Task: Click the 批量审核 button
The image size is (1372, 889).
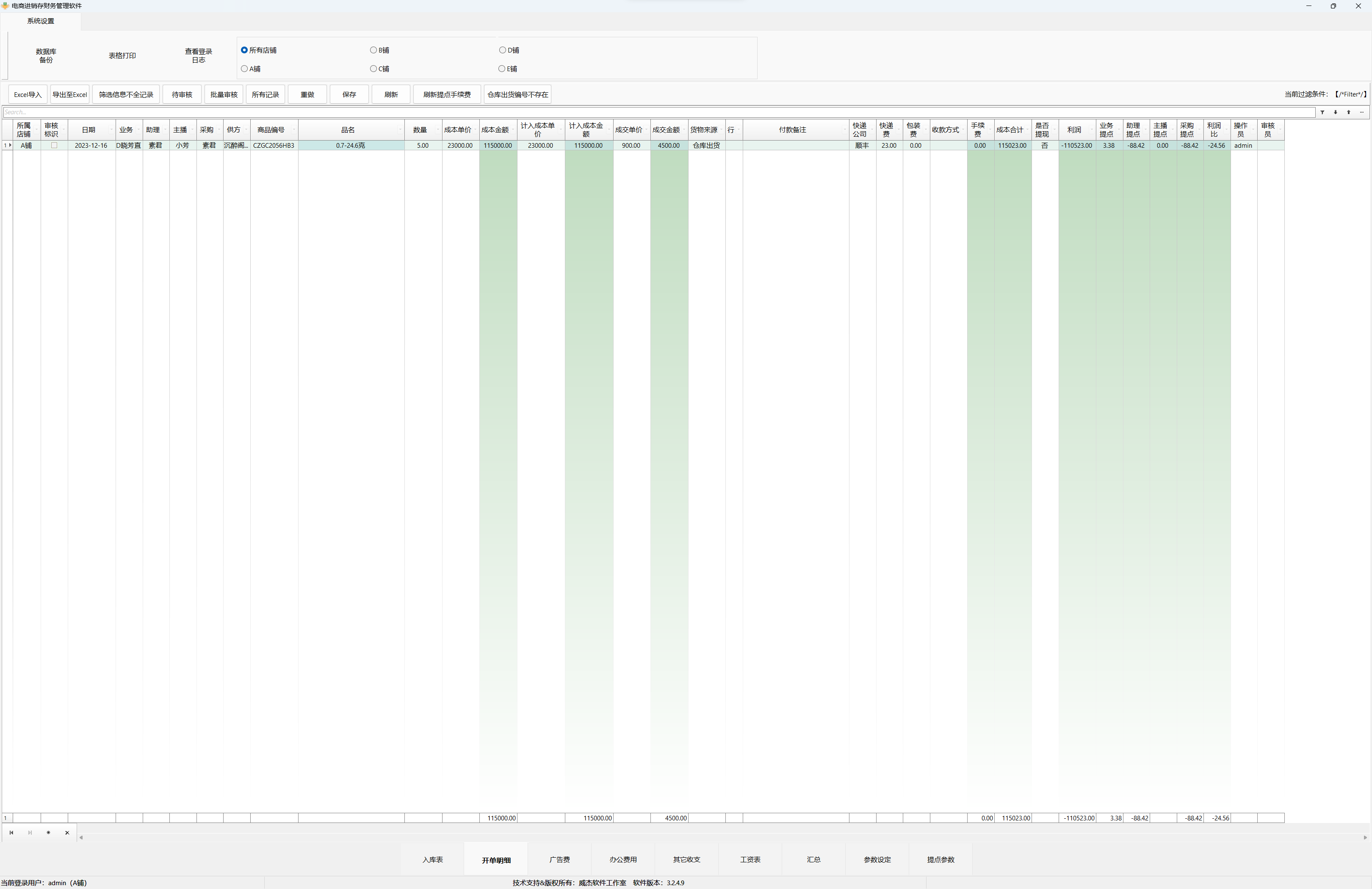Action: tap(224, 94)
